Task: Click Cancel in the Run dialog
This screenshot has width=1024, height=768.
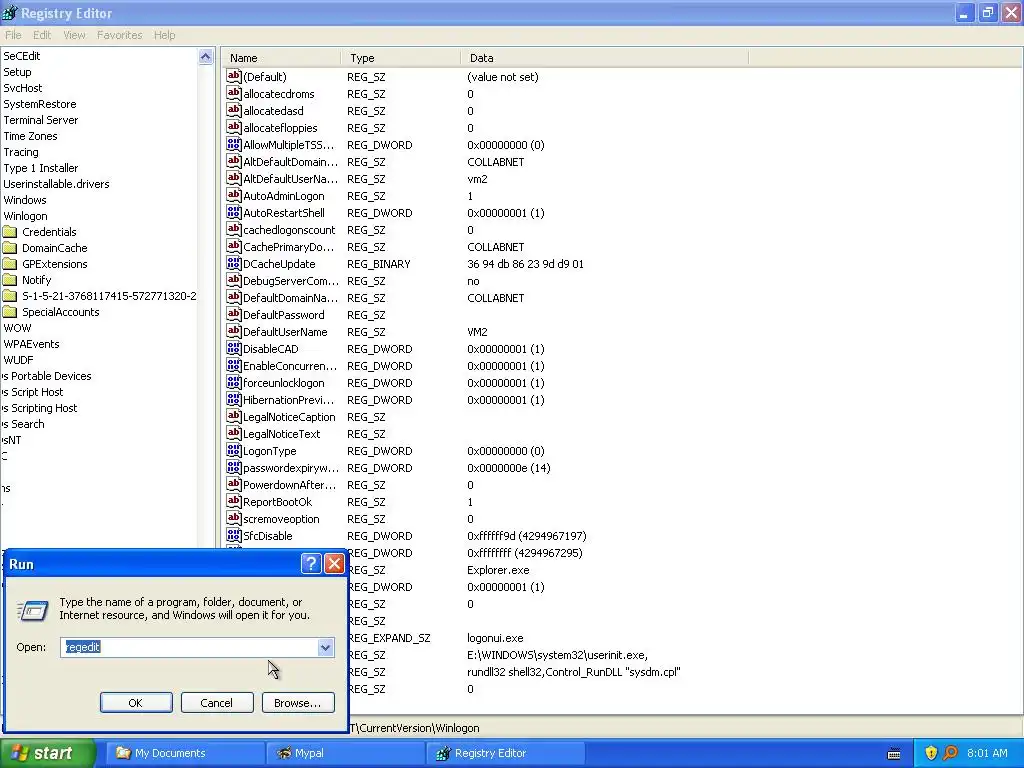Action: 217,703
